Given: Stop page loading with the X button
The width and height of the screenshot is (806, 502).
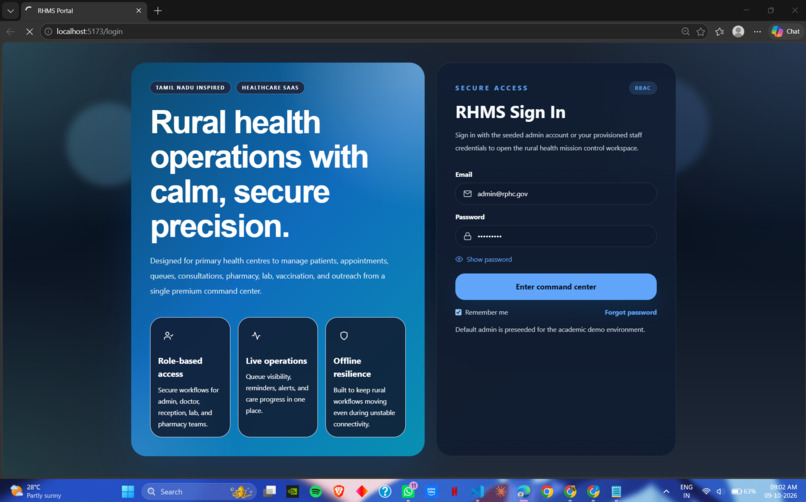Looking at the screenshot, I should (x=29, y=31).
